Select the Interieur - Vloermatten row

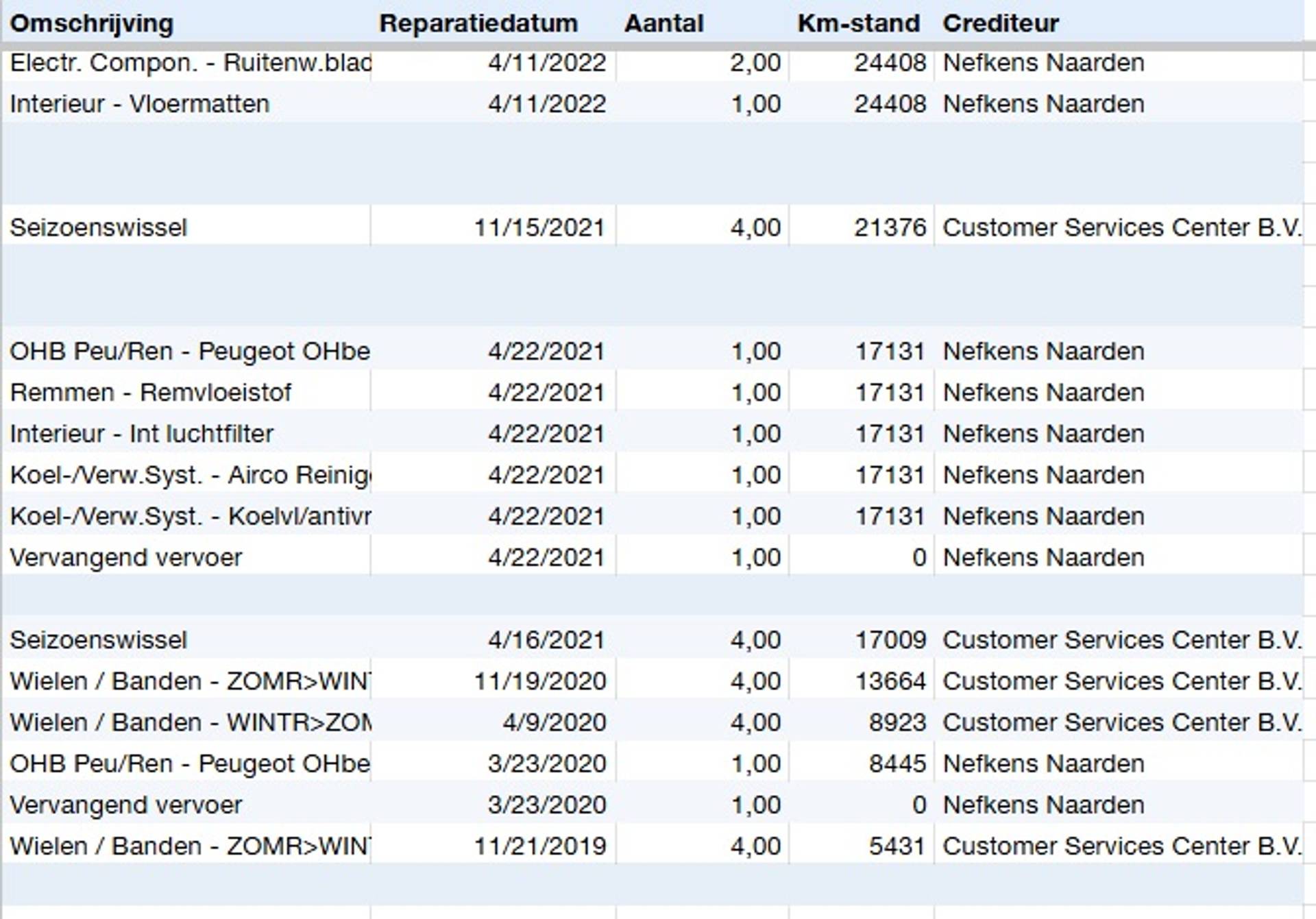(x=140, y=104)
